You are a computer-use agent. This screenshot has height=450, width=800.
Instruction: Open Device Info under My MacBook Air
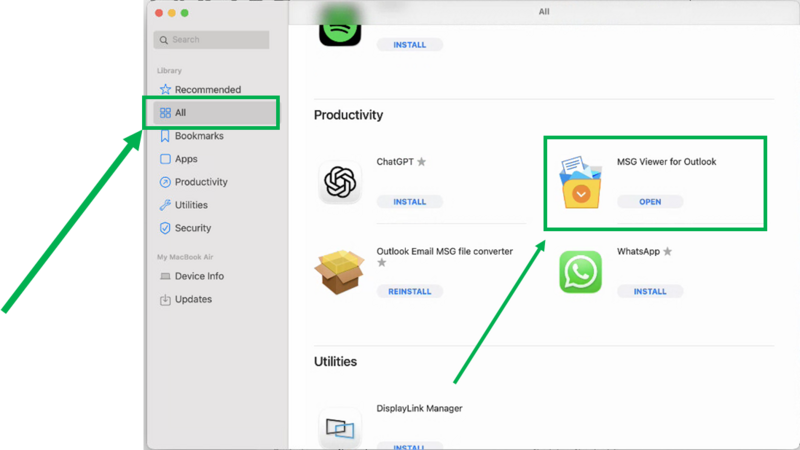coord(199,276)
